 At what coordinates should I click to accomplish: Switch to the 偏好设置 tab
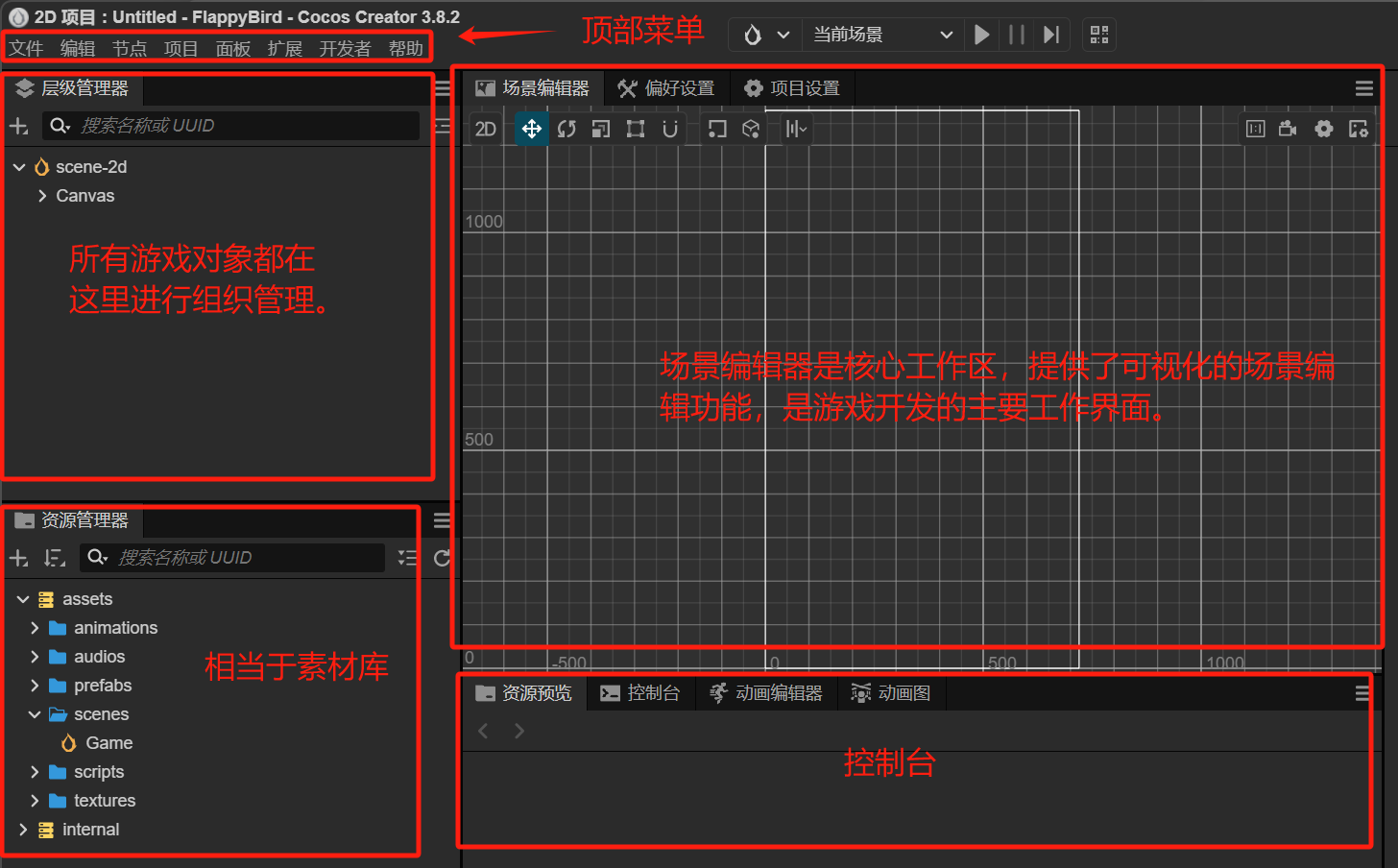[666, 88]
